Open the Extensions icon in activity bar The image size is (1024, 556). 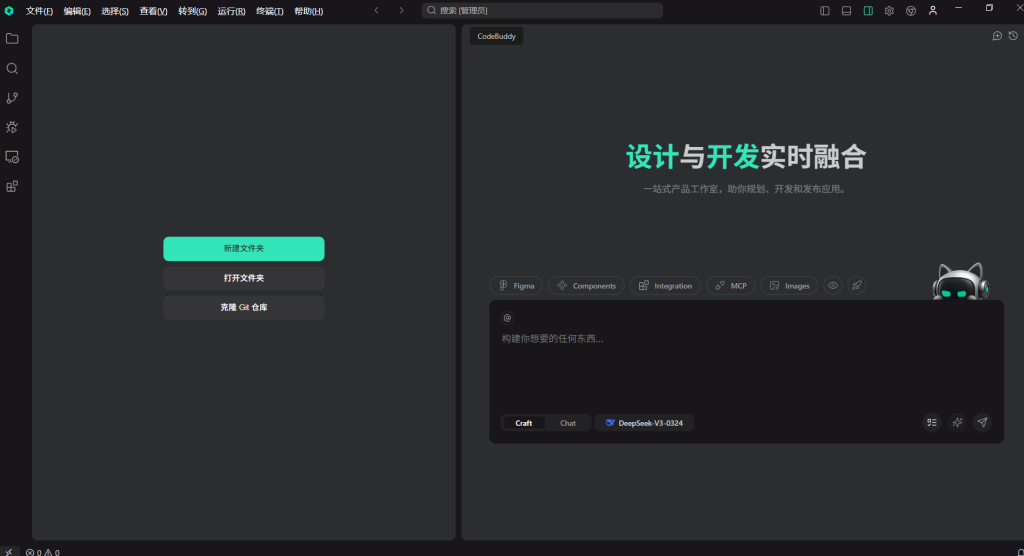click(12, 186)
